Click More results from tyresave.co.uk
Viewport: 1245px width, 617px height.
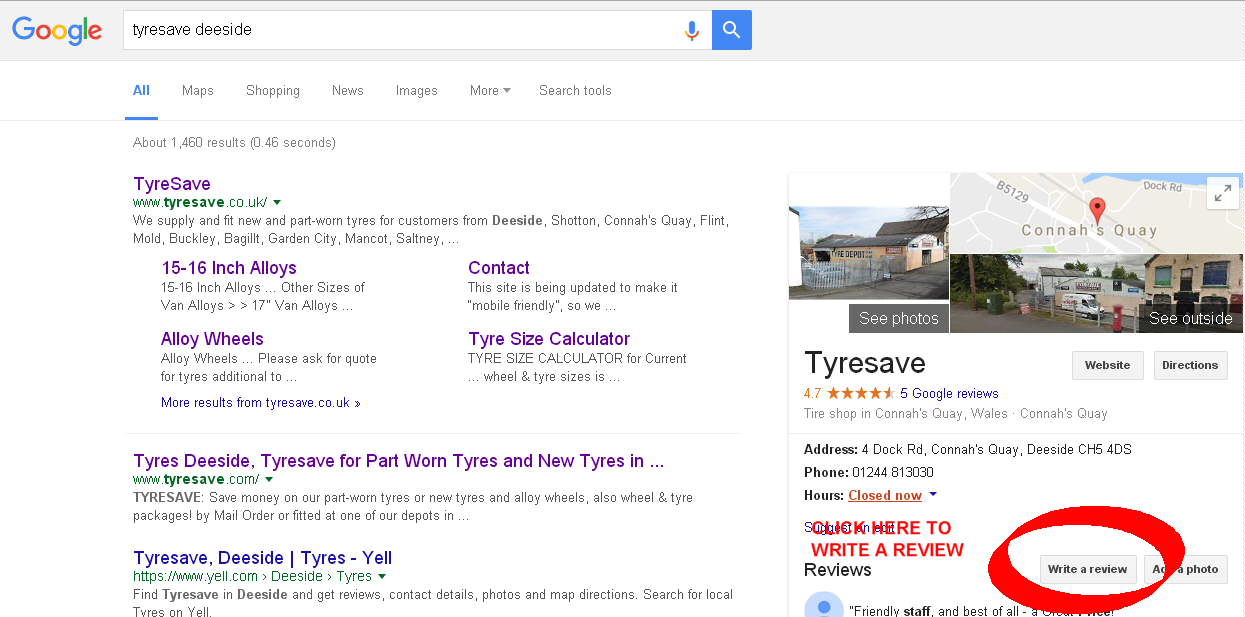click(261, 403)
